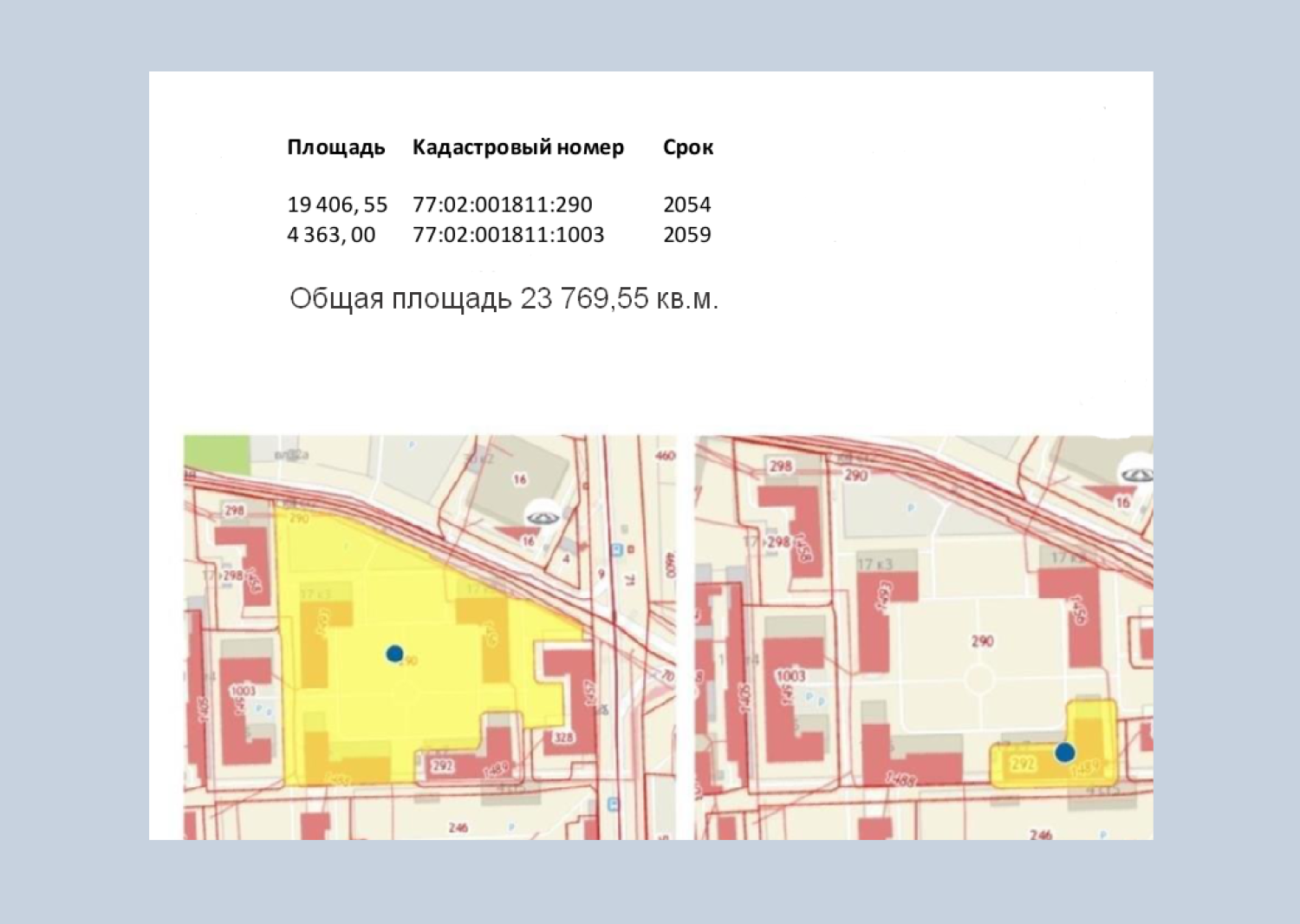
Task: Click the area value 19 406,55
Action: click(x=337, y=205)
